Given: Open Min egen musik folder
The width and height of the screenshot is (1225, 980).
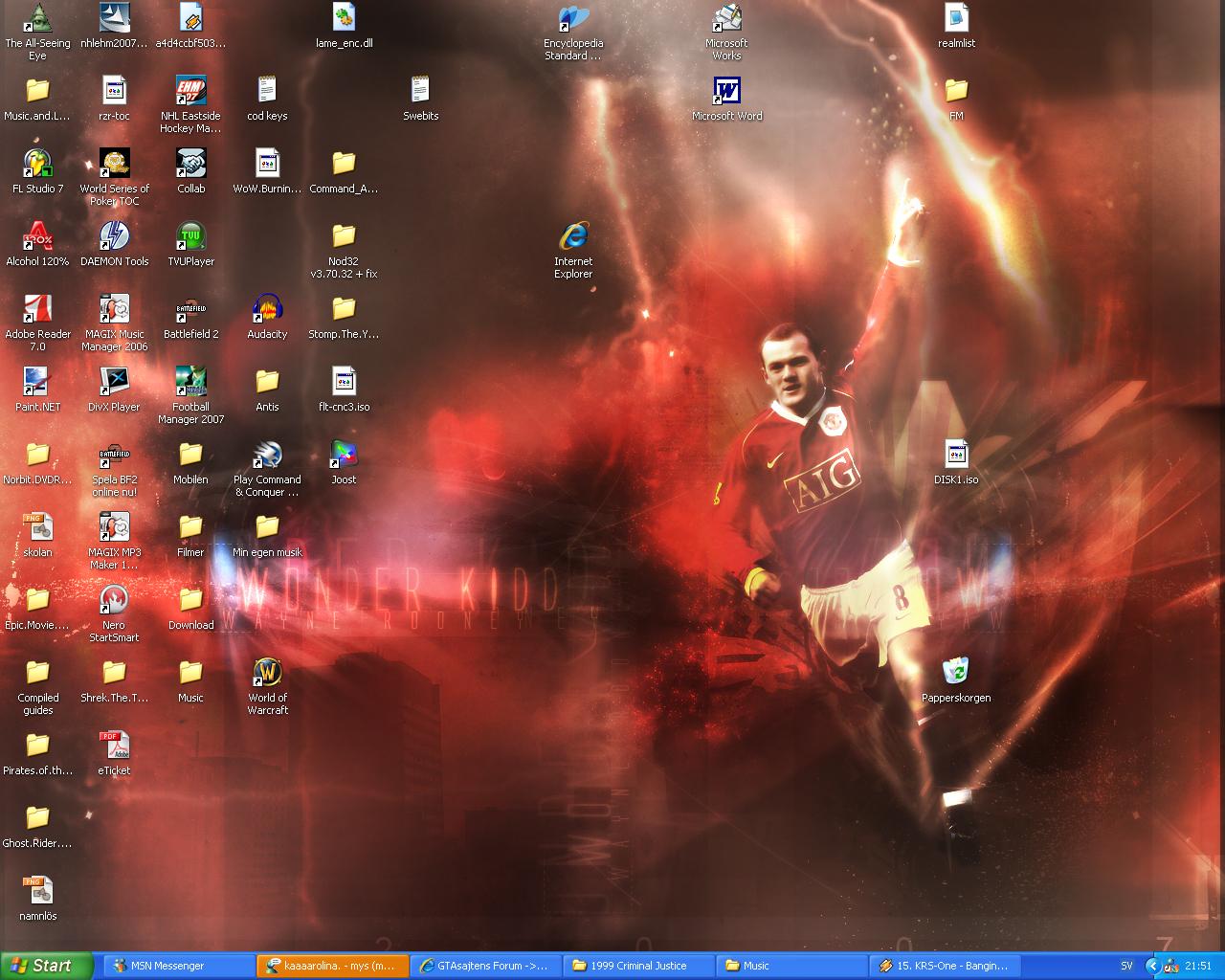Looking at the screenshot, I should tap(267, 528).
